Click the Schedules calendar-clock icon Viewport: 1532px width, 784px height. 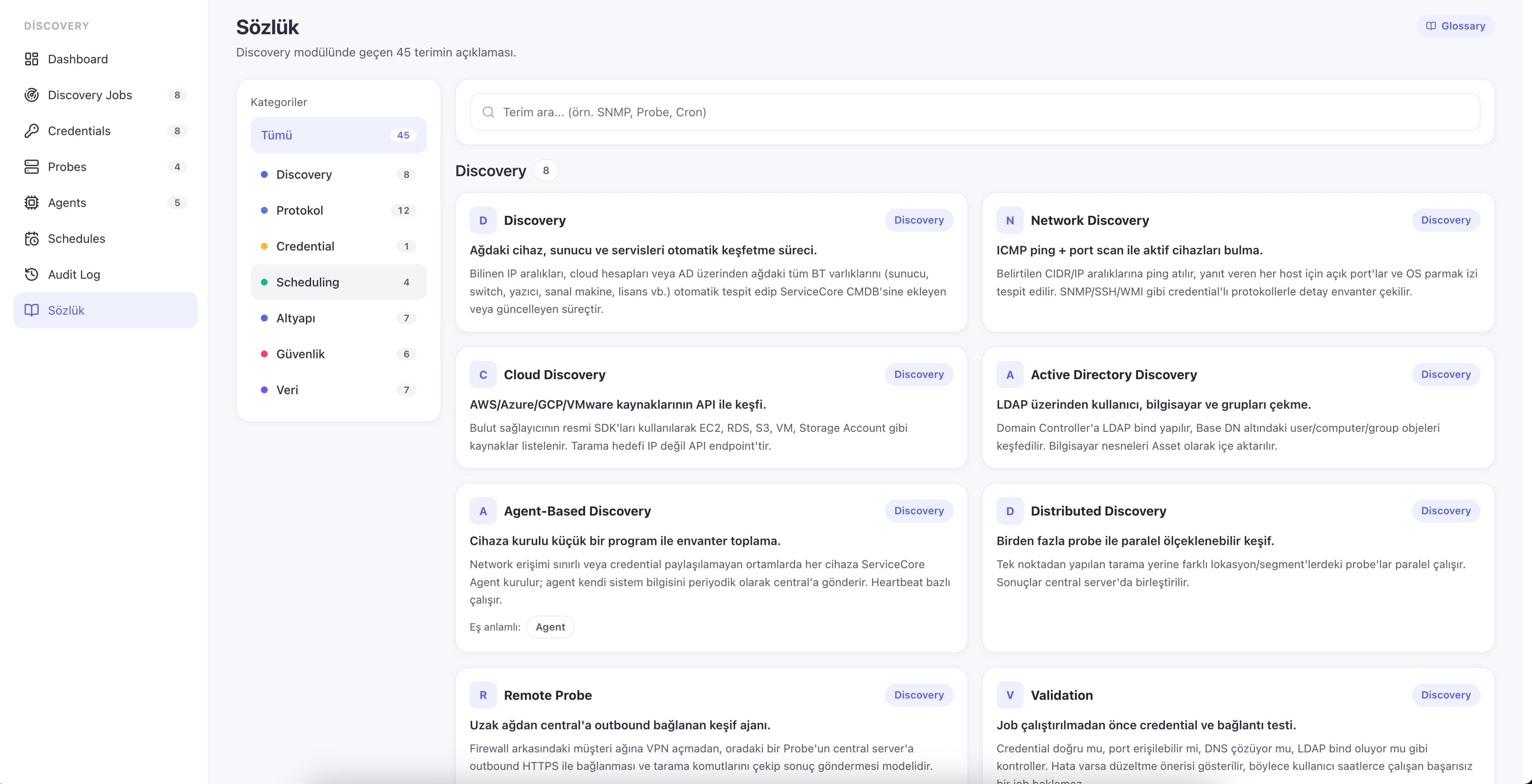[x=32, y=239]
